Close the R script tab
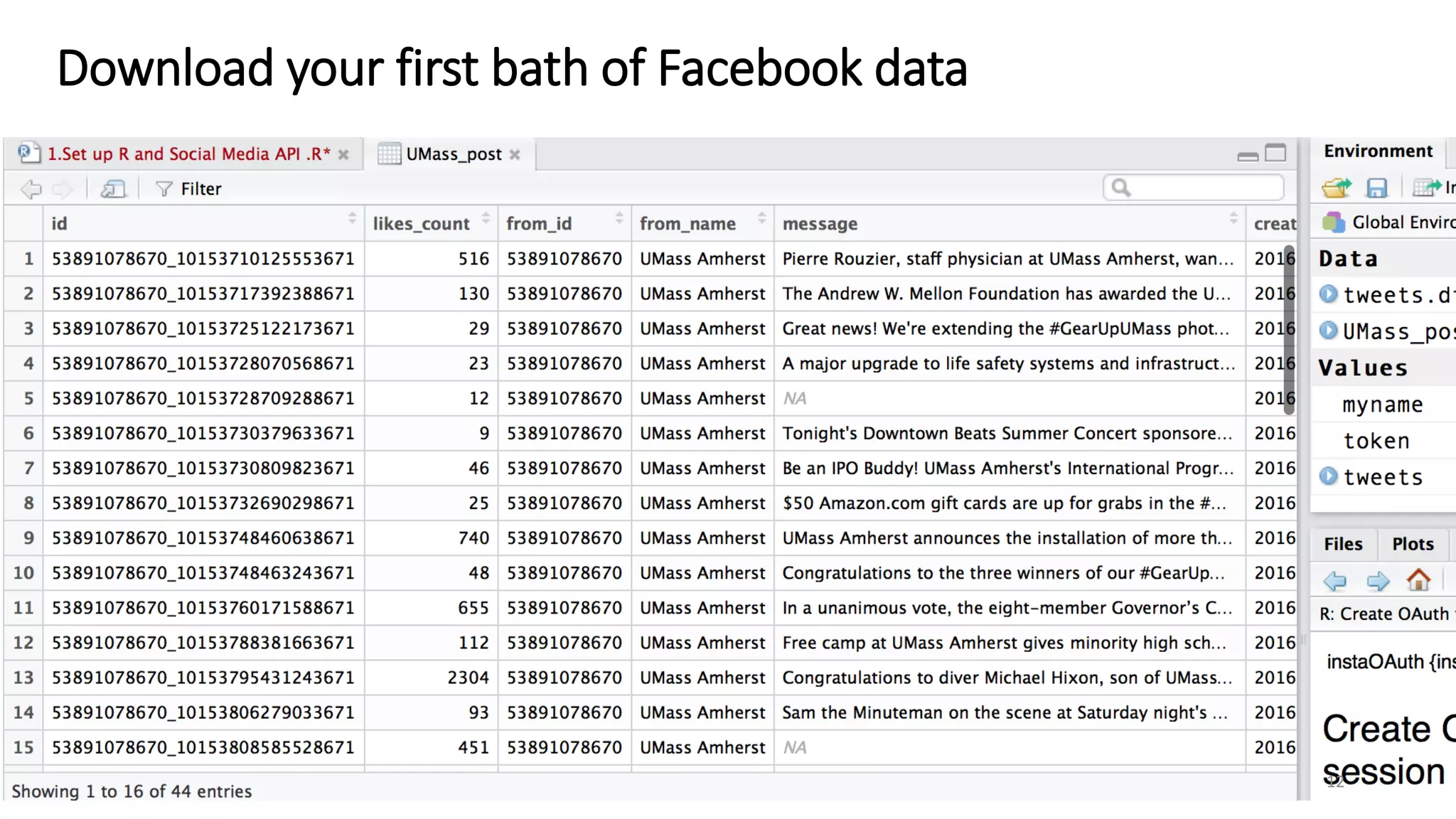1456x819 pixels. 343,155
